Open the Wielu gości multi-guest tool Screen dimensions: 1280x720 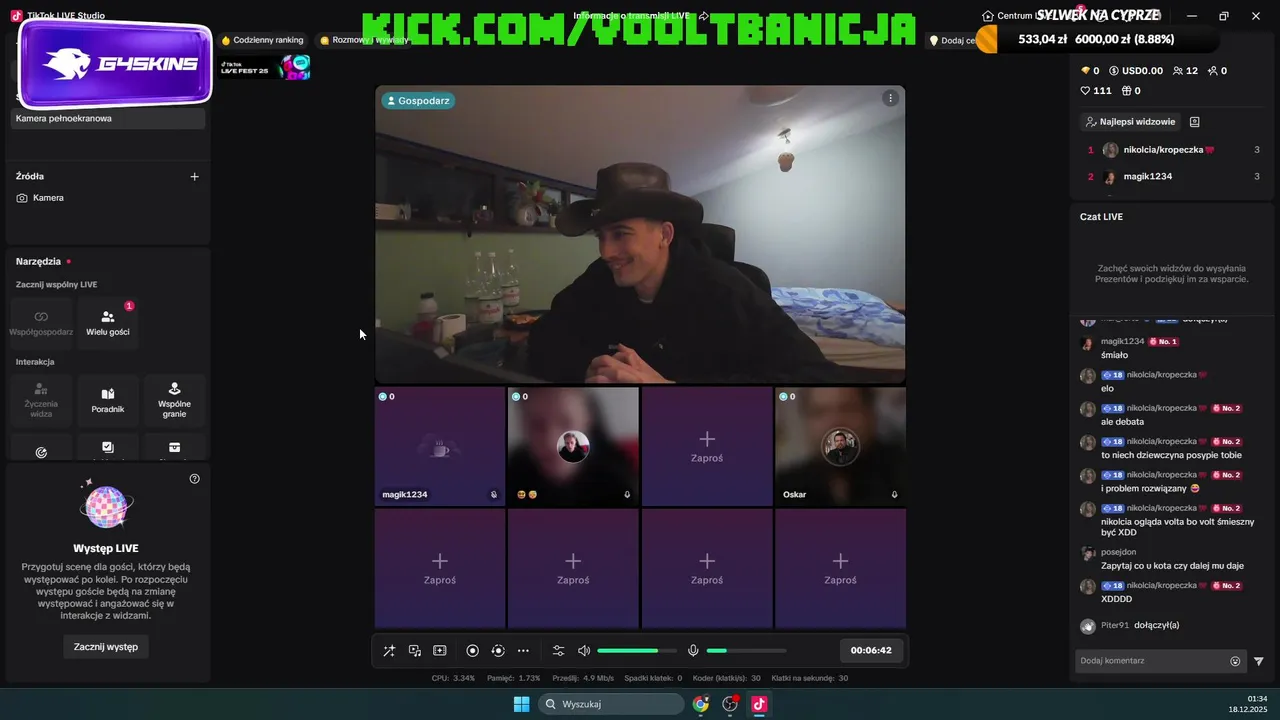pos(108,322)
